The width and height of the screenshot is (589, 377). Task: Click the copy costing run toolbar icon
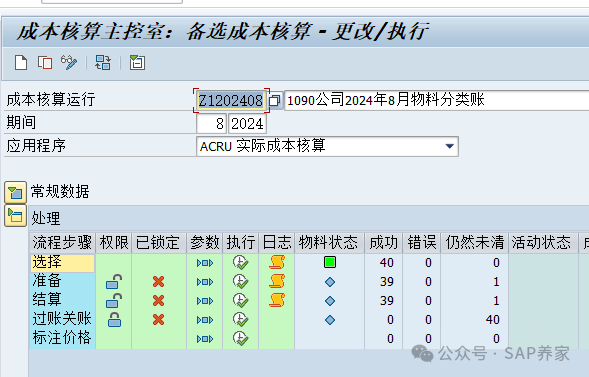pos(45,62)
